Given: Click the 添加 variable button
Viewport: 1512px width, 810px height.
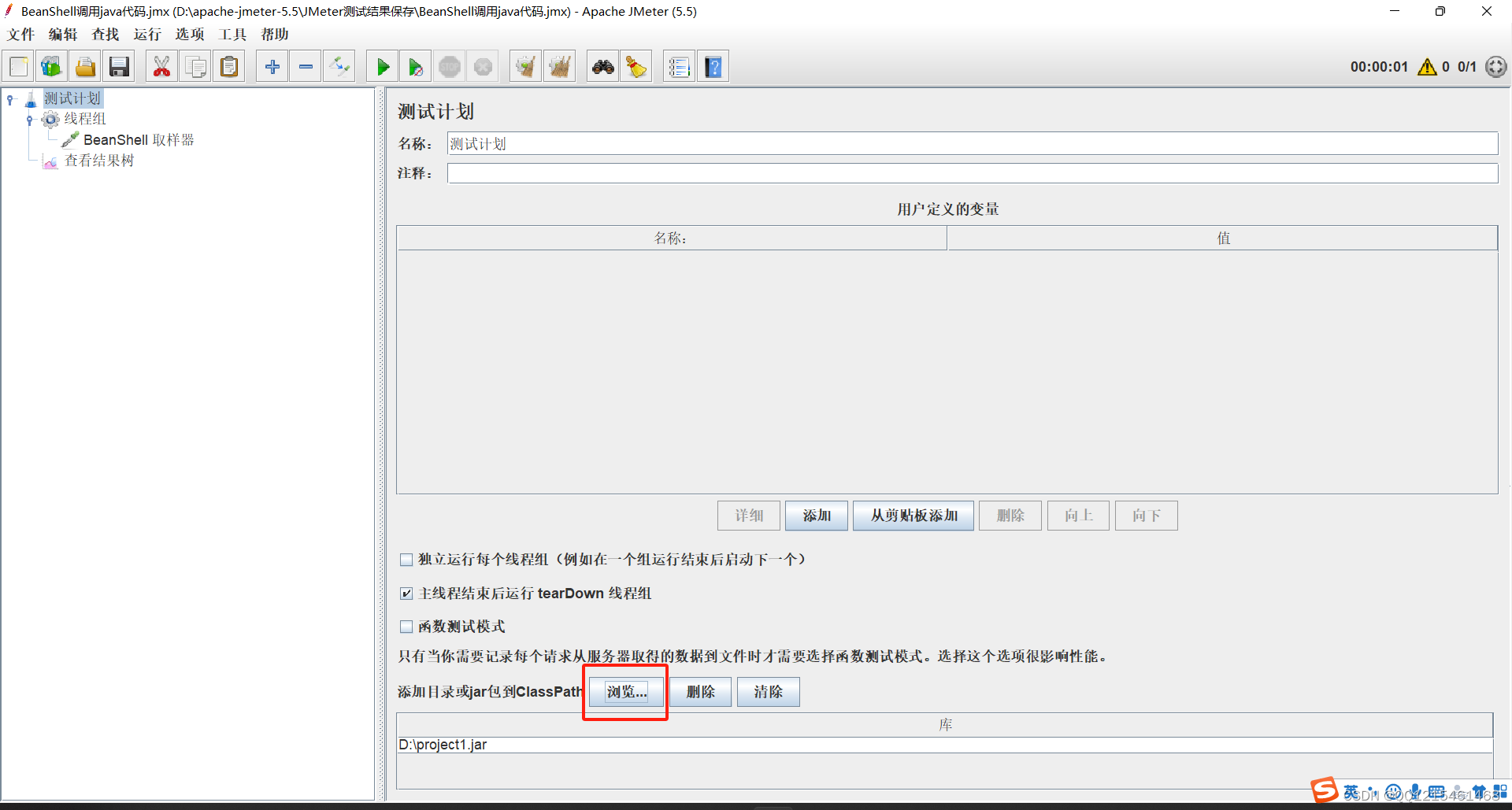Looking at the screenshot, I should (x=817, y=516).
